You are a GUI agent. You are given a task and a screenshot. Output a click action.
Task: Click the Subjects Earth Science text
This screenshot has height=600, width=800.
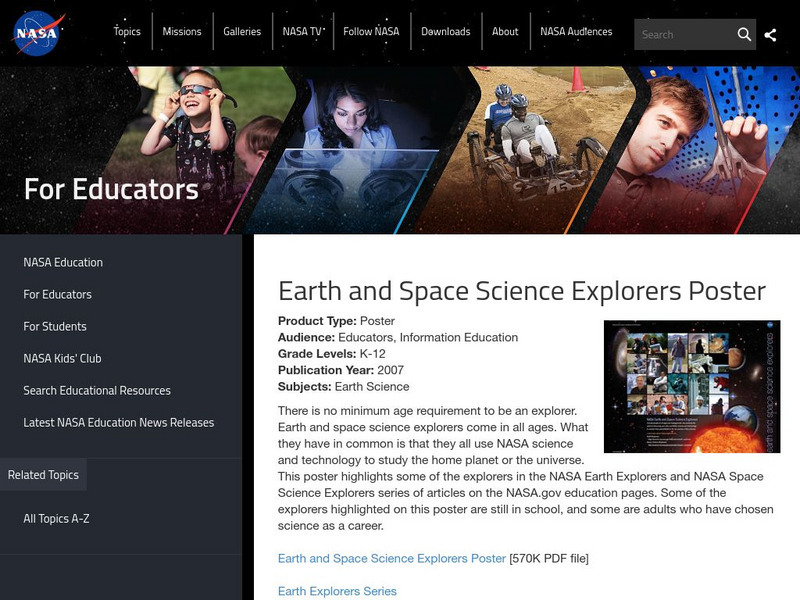(x=343, y=387)
